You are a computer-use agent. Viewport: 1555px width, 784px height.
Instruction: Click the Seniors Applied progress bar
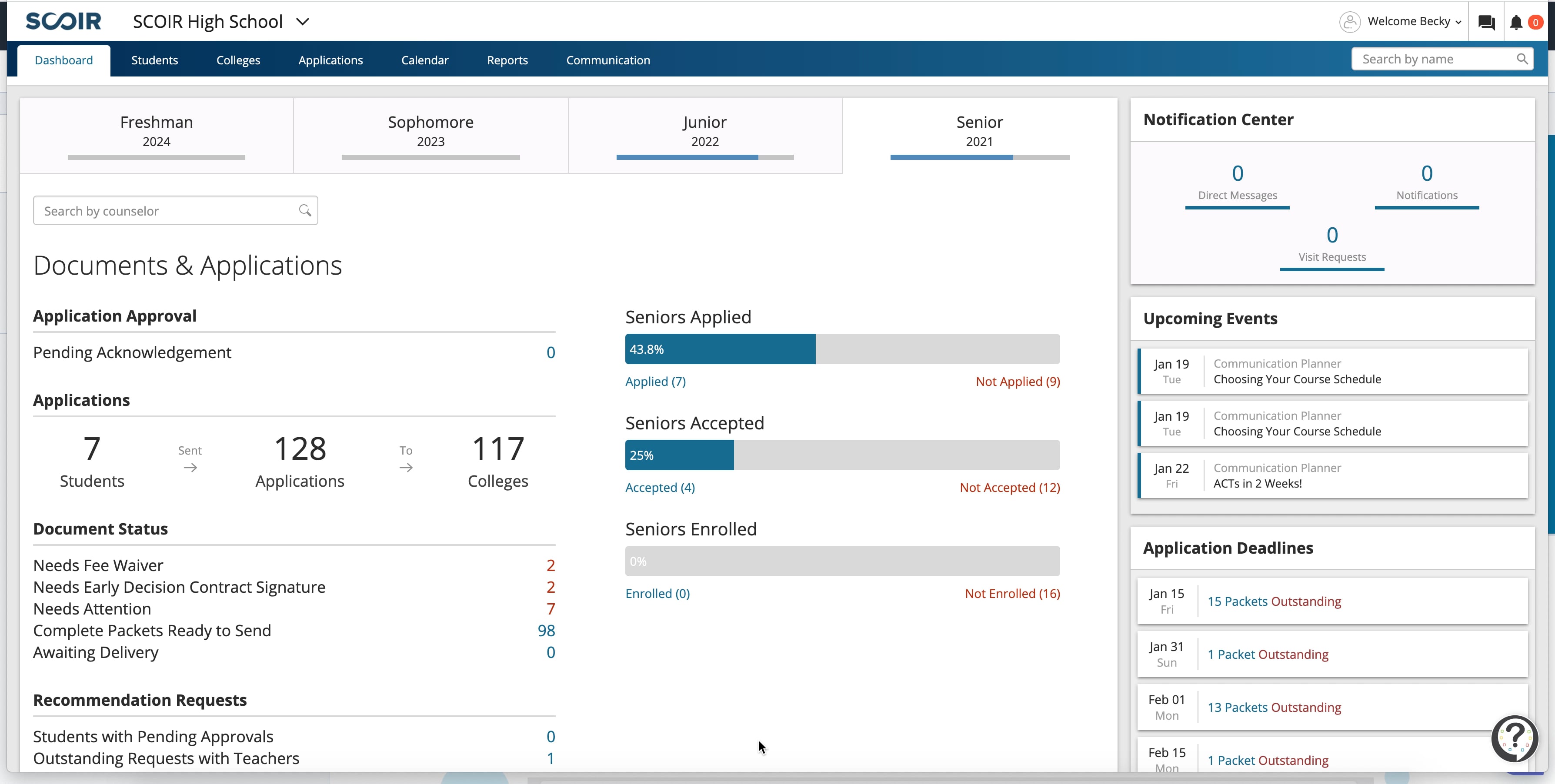842,349
